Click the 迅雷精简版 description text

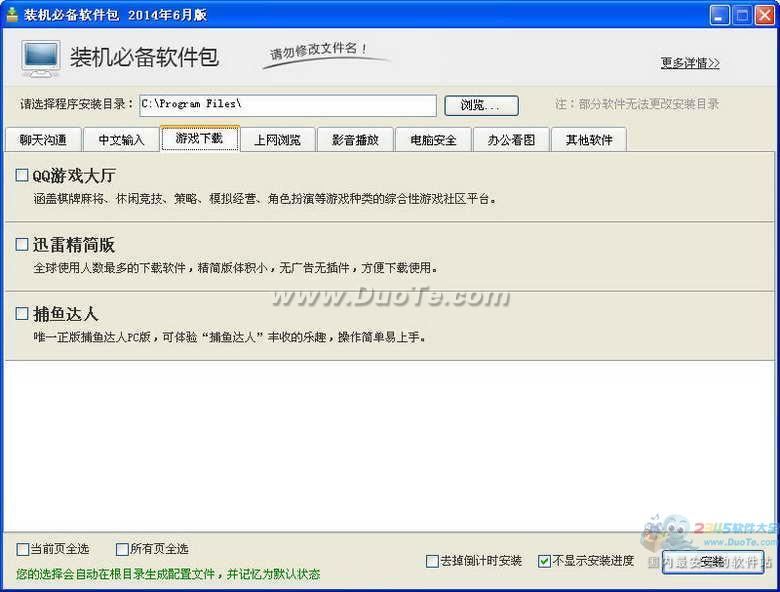tap(235, 268)
